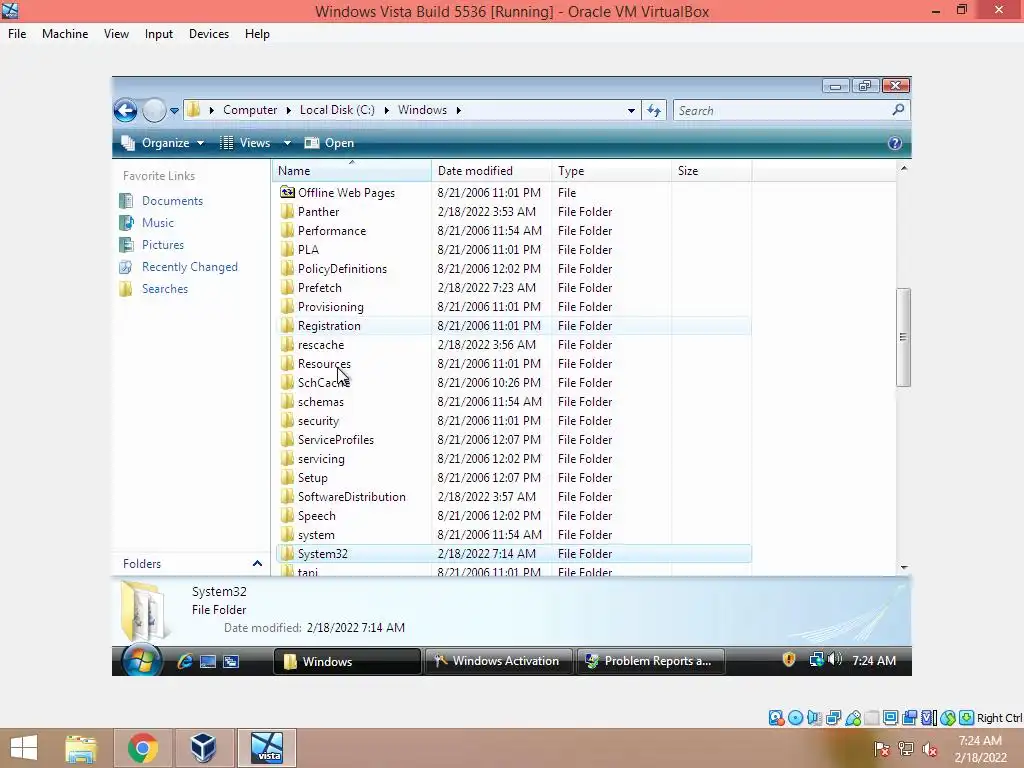Open VirtualBox Input menu
The width and height of the screenshot is (1024, 768).
(159, 34)
